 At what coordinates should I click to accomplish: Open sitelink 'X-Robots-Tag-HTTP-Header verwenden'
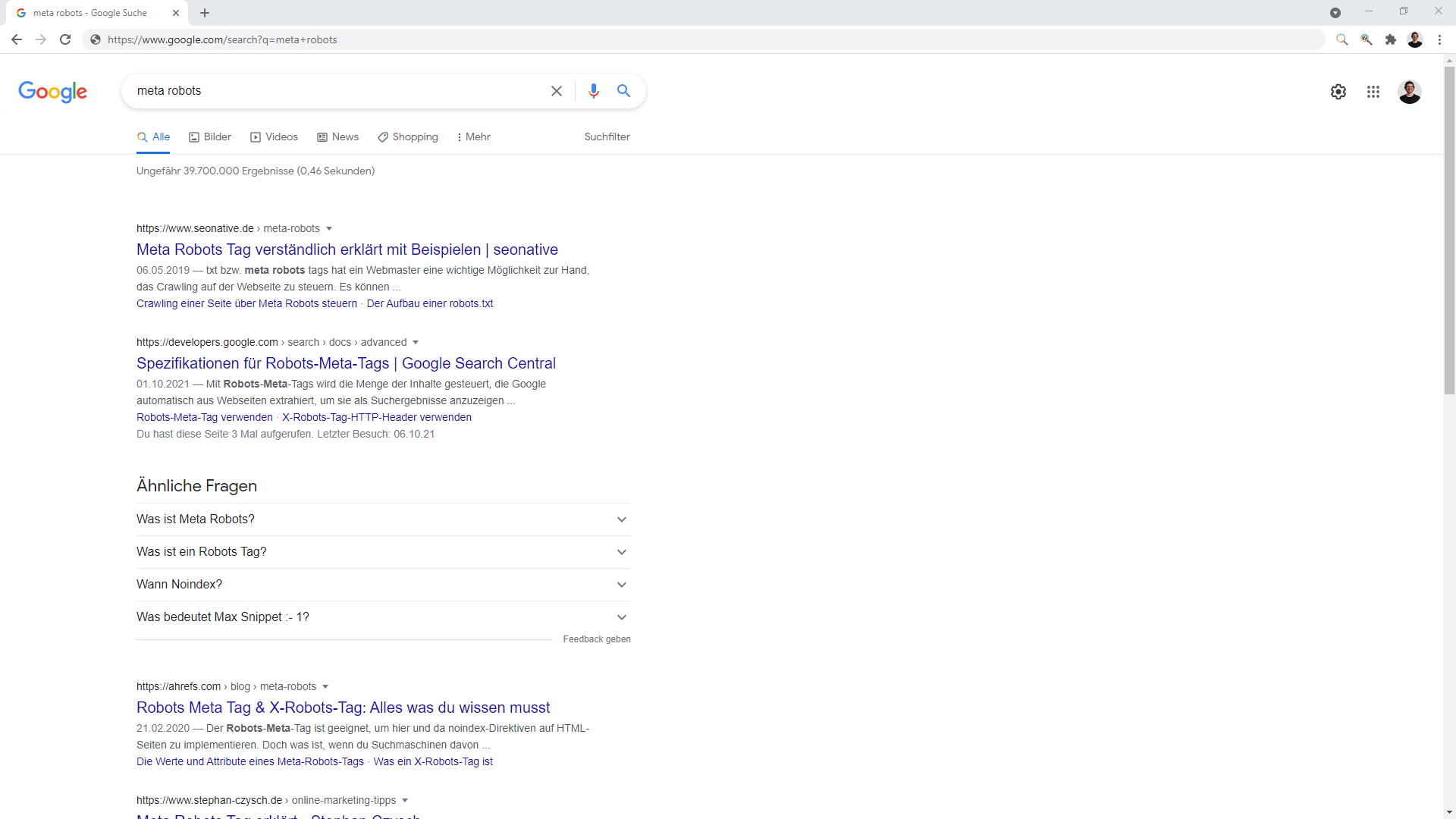377,417
